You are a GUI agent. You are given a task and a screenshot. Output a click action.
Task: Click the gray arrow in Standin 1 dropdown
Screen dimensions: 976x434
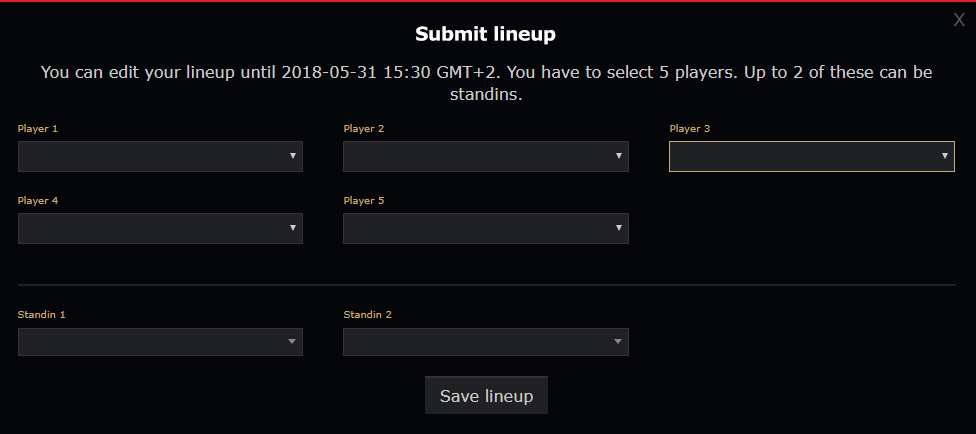[293, 342]
